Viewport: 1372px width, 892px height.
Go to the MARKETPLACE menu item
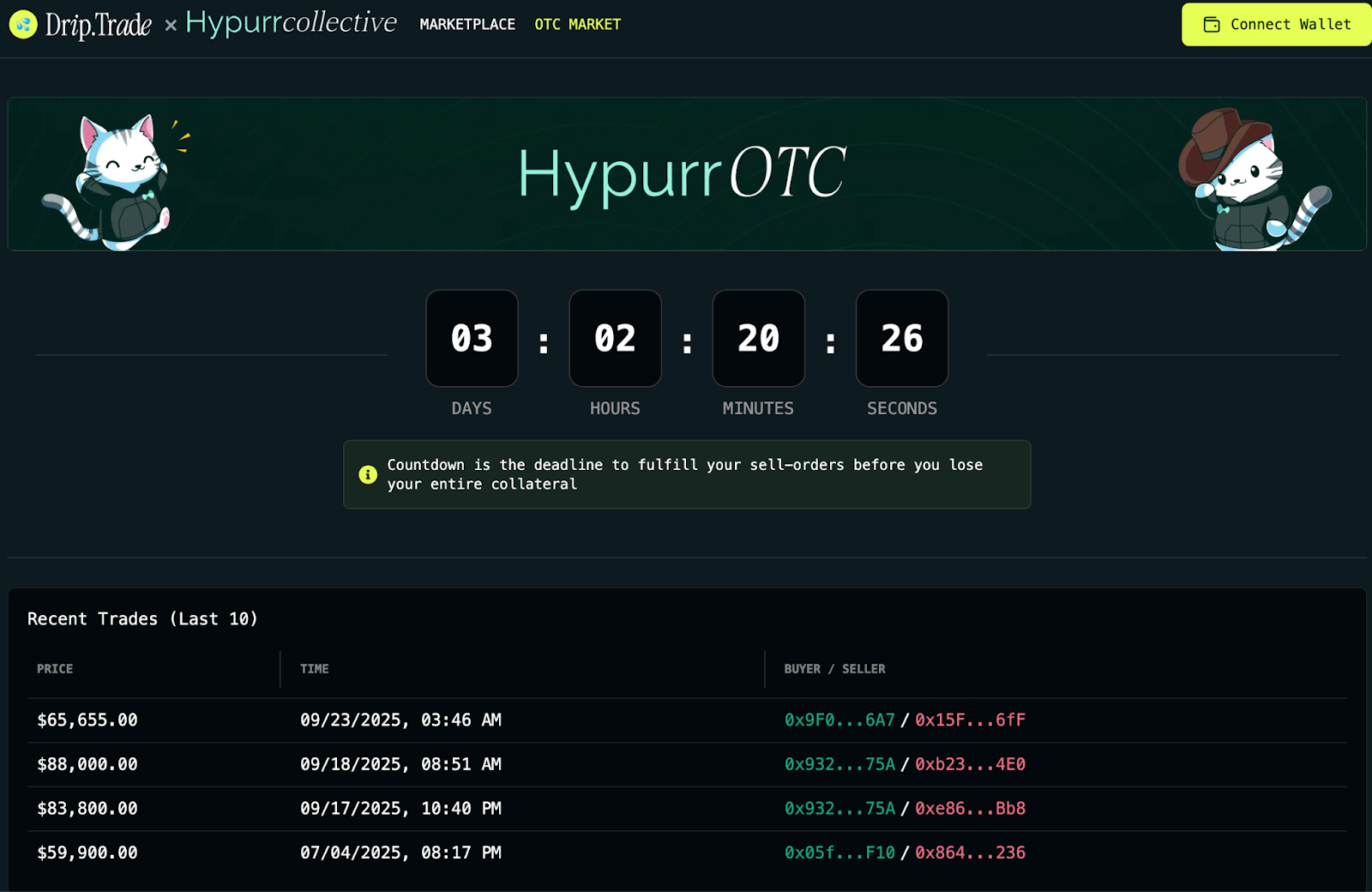click(467, 25)
